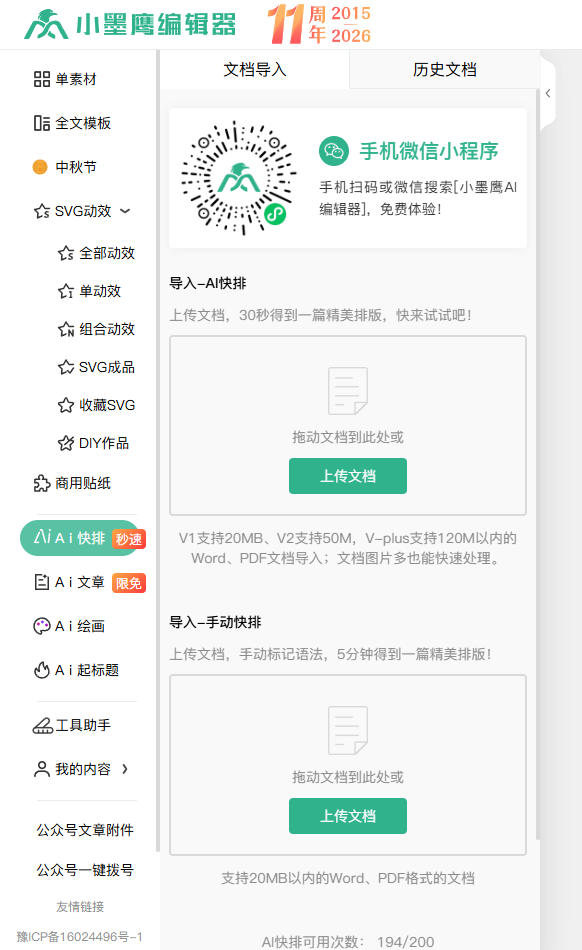582x950 pixels.
Task: Open 全文模板 in the sidebar
Action: 83,124
